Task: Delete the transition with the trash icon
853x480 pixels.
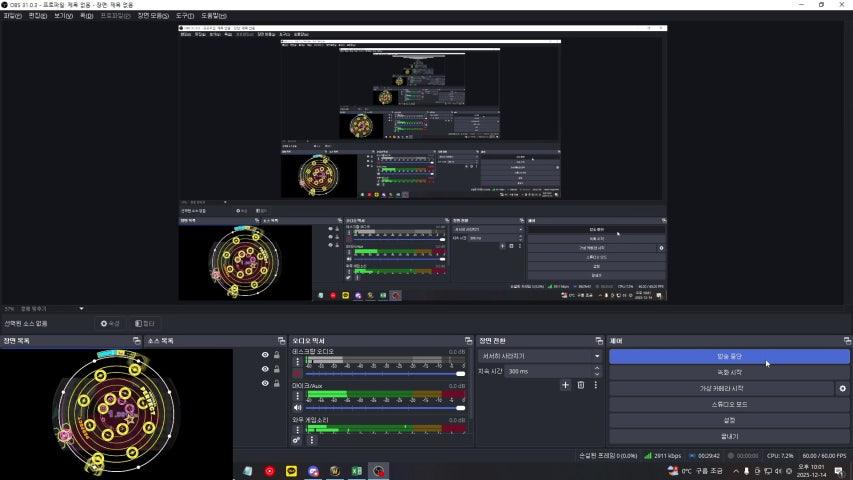Action: (x=580, y=385)
